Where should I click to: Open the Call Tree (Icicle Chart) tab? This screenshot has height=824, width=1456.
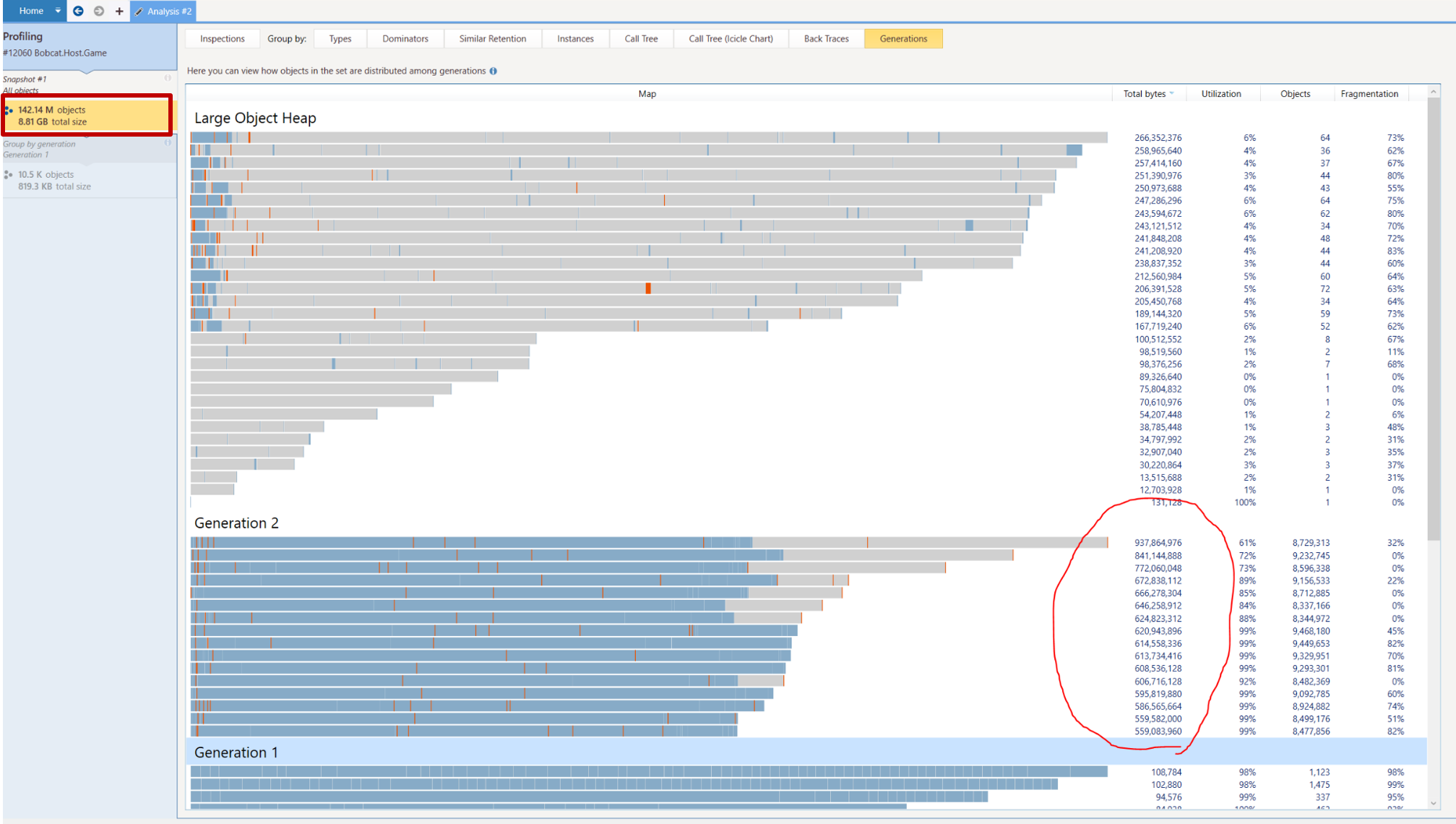point(731,39)
